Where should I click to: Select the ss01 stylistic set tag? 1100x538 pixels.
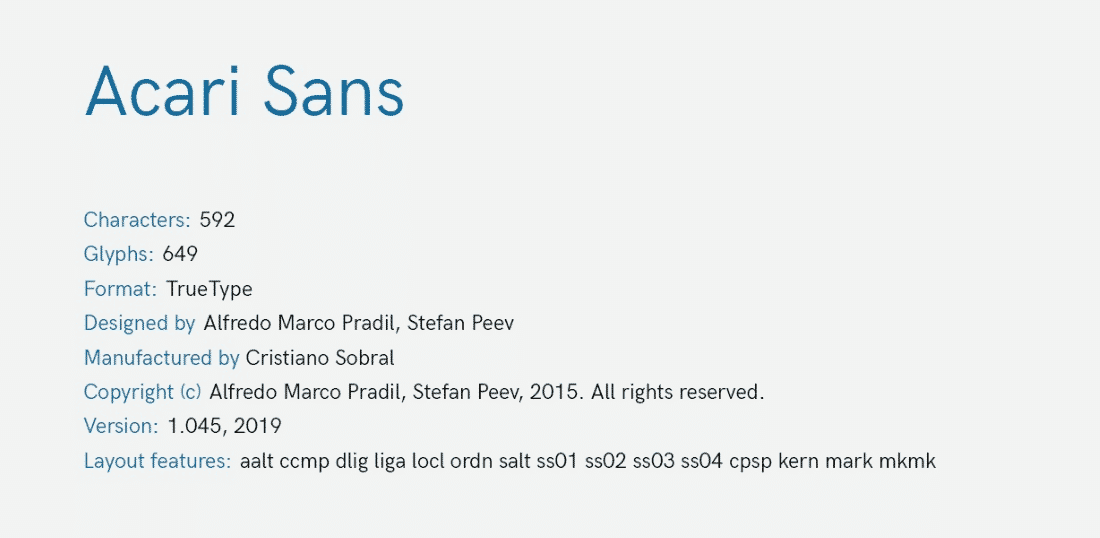[x=557, y=461]
